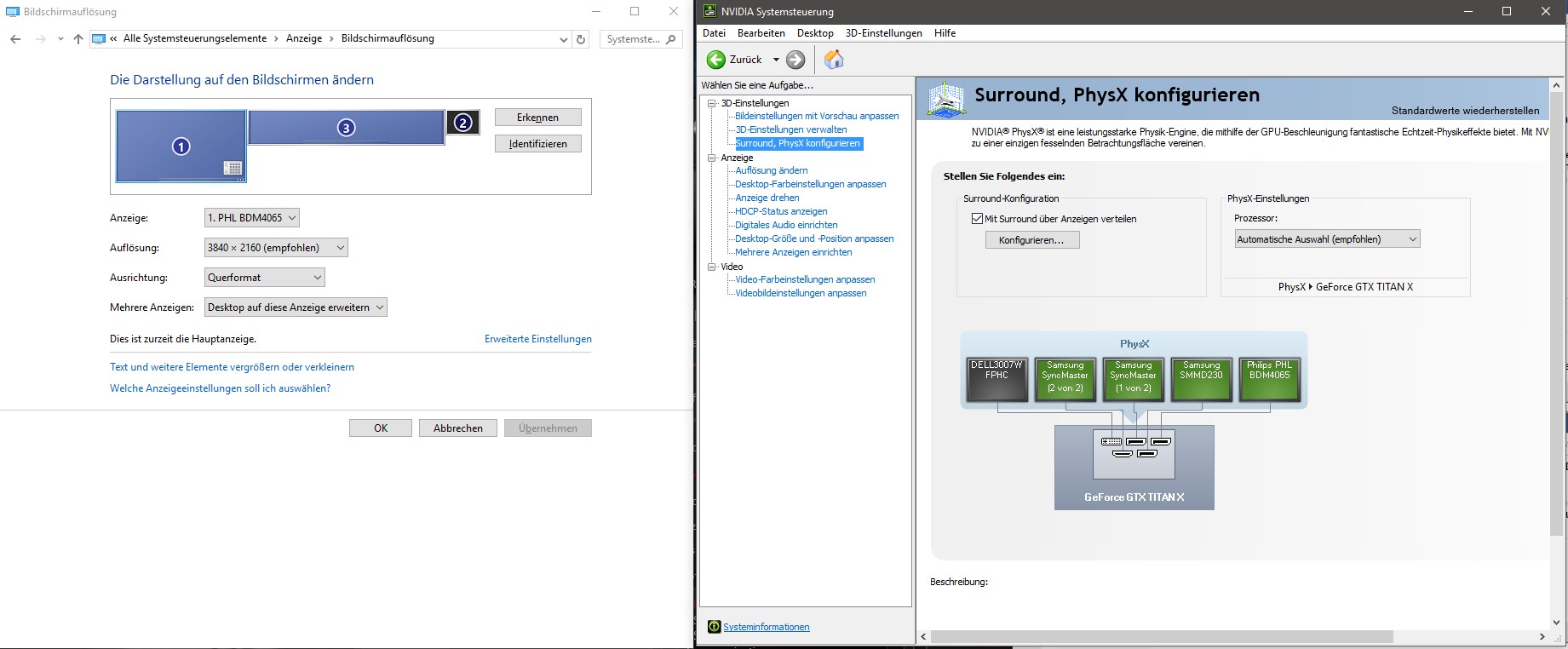1568x649 pixels.
Task: Collapse the Anzeige tree node
Action: click(x=712, y=158)
